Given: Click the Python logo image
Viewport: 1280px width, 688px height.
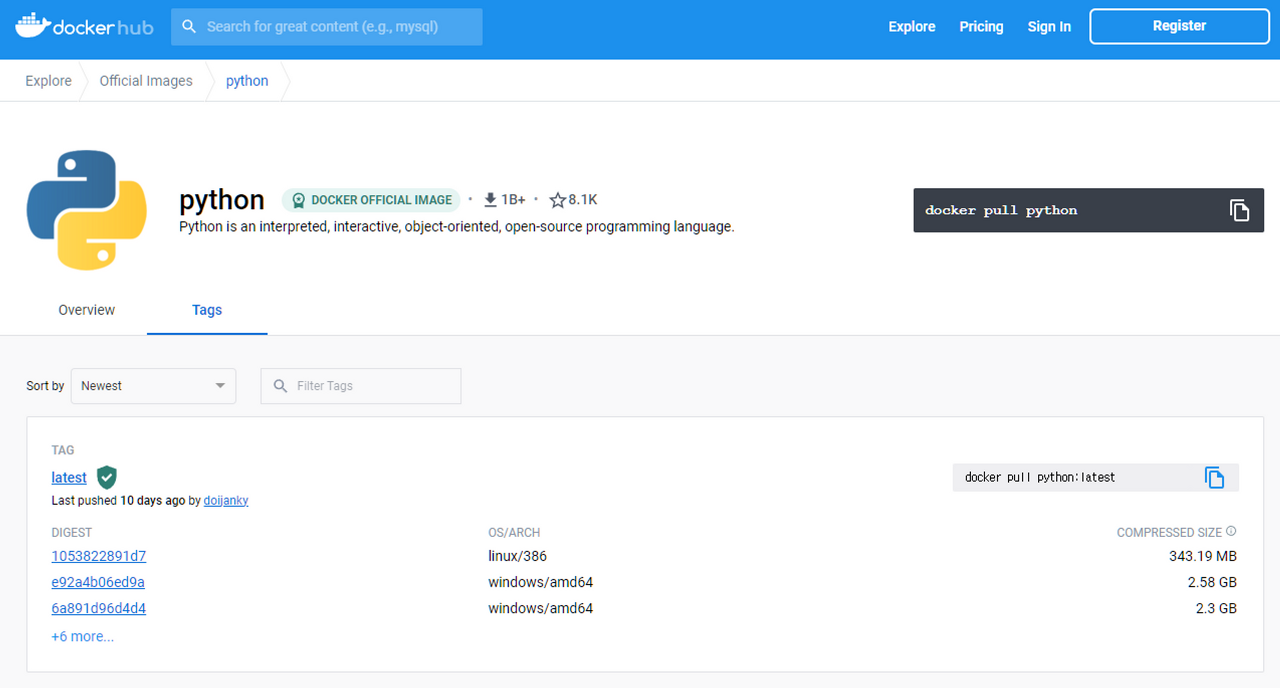Looking at the screenshot, I should (x=87, y=210).
